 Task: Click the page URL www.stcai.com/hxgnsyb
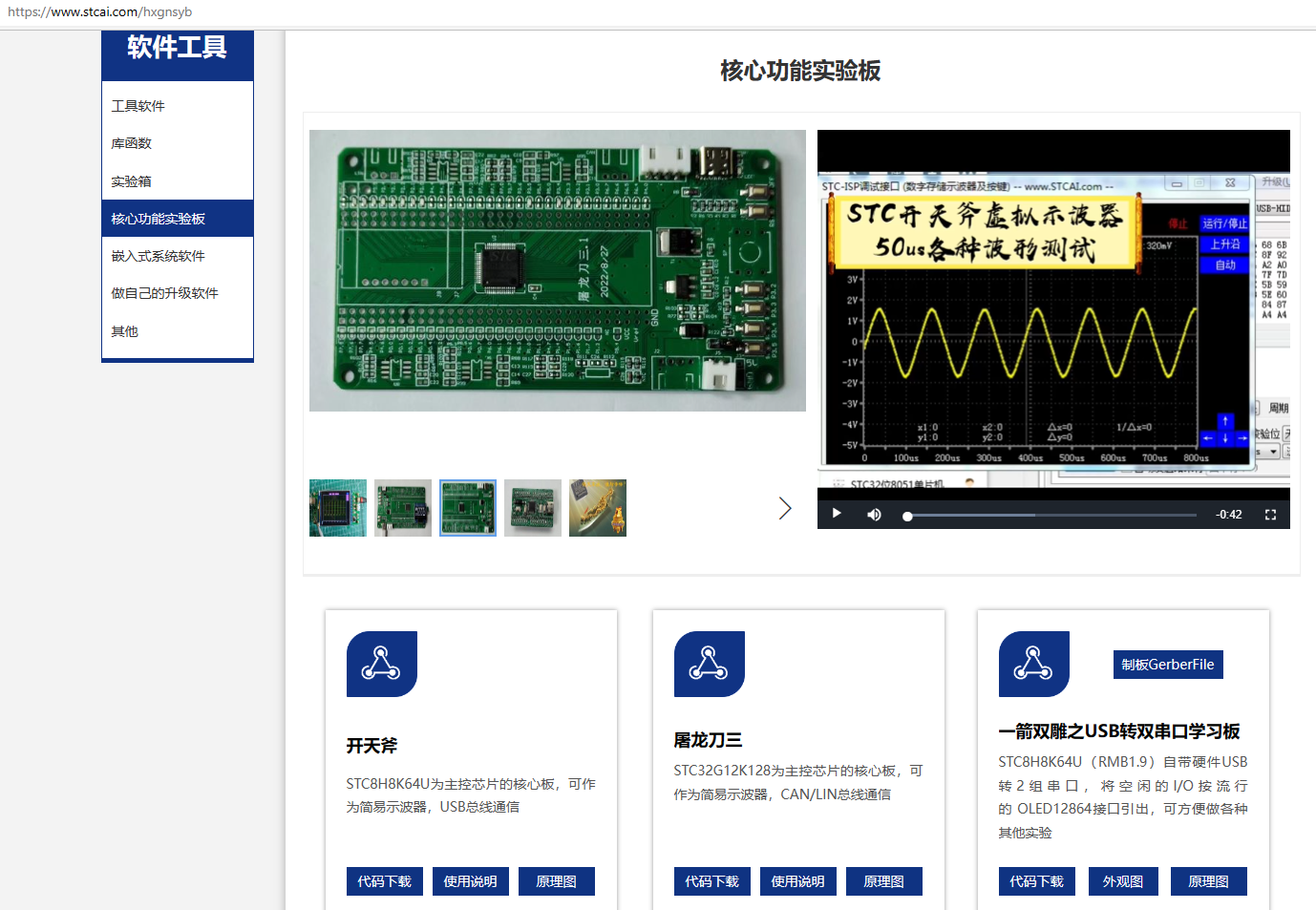tap(100, 12)
